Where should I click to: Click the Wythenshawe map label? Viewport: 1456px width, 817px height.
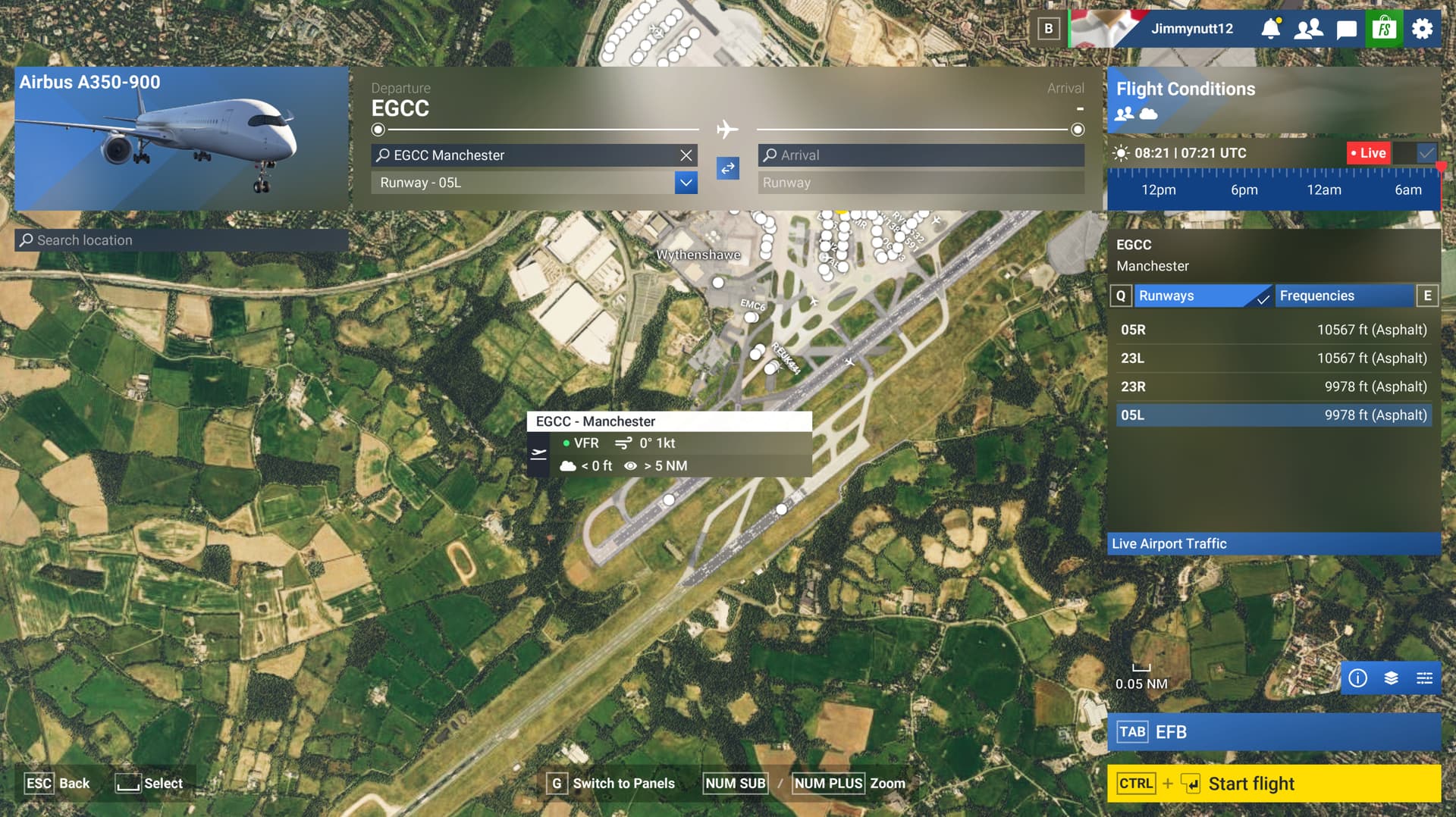coord(698,255)
